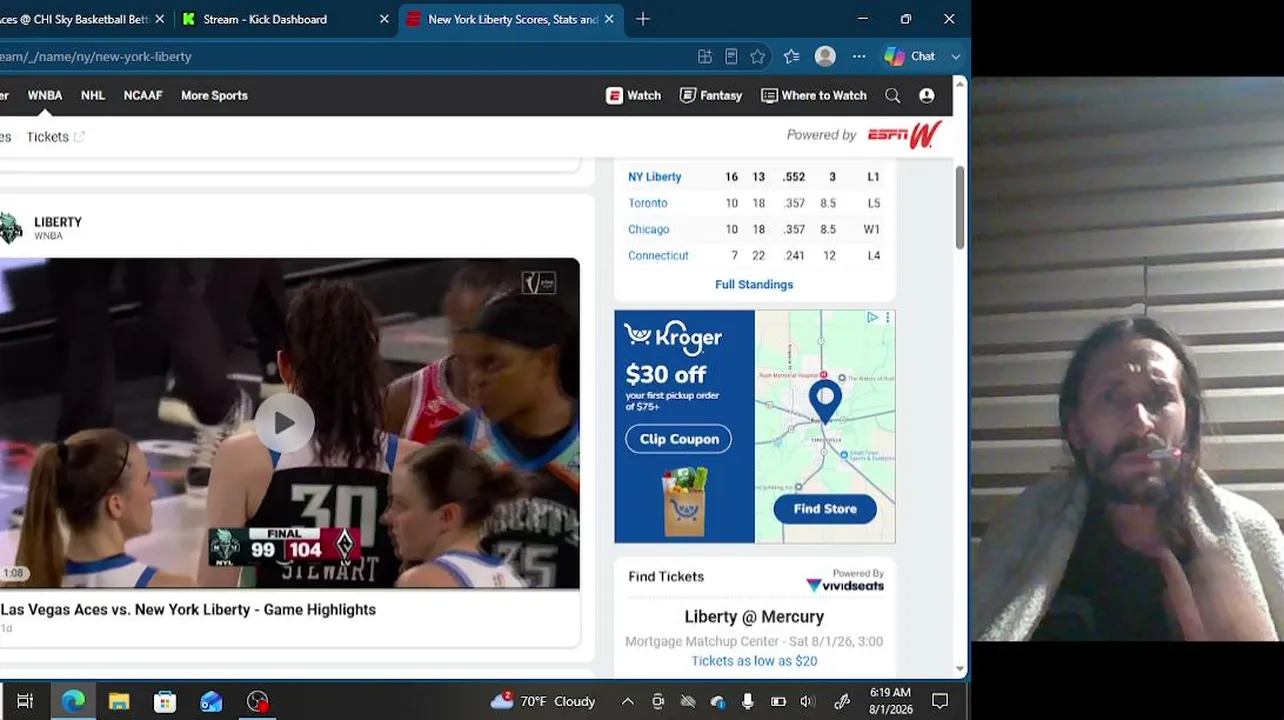Viewport: 1284px width, 720px height.
Task: Select the New York Liberty Scores tab
Action: 512,19
